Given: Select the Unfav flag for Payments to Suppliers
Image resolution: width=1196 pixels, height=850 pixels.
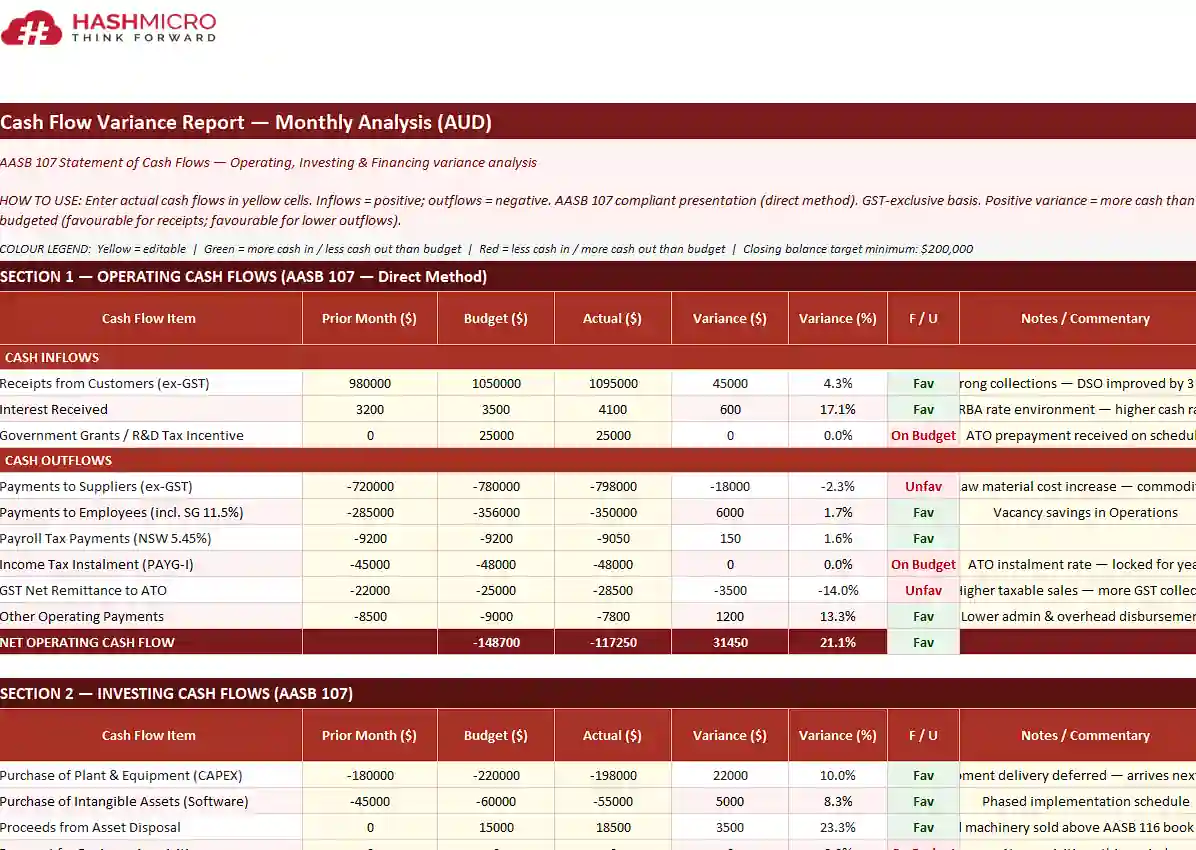Looking at the screenshot, I should 922,486.
